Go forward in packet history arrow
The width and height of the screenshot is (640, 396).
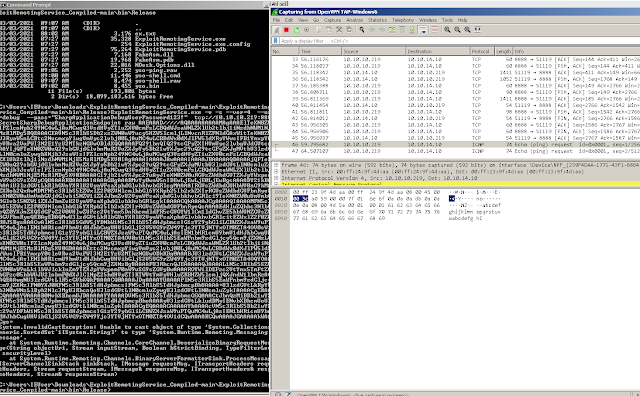(382, 30)
